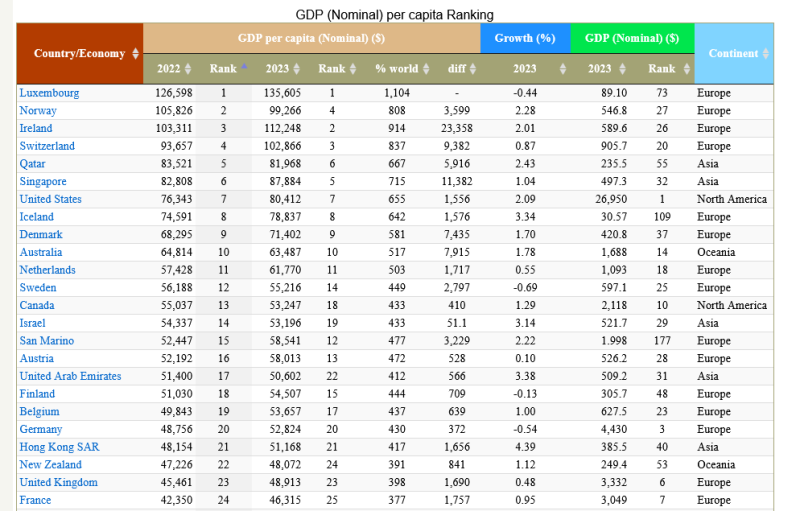Sort by Growth 2023 column arrows
Screen dimensions: 800x511
coord(563,69)
